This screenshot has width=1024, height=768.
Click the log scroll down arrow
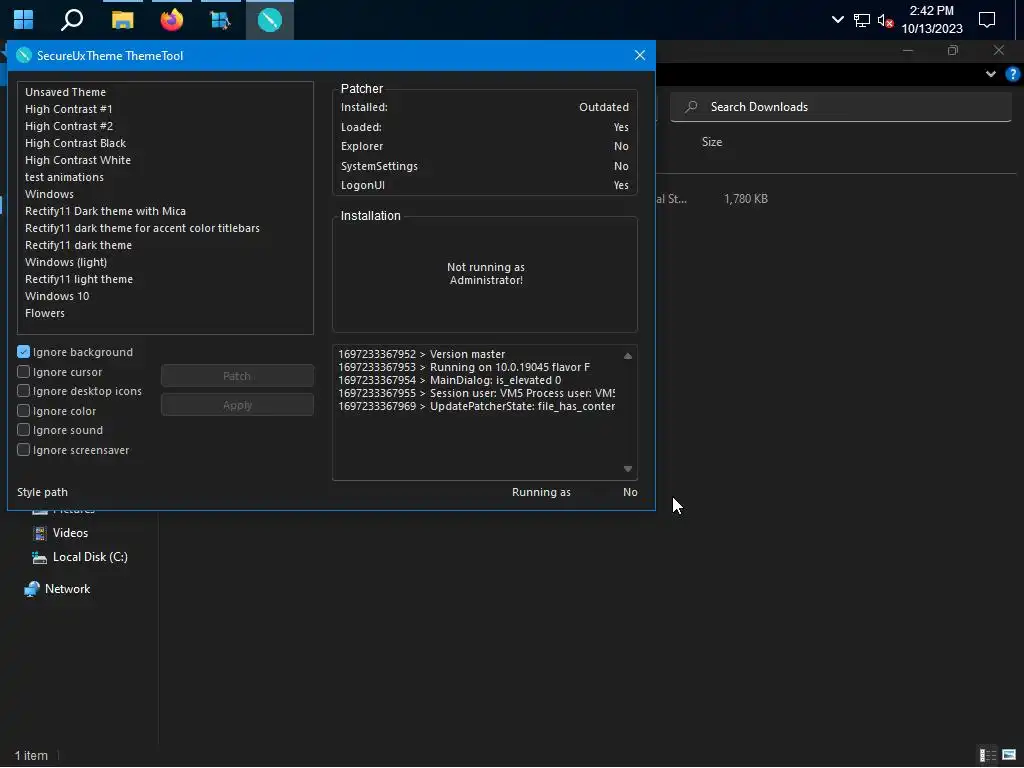(628, 469)
